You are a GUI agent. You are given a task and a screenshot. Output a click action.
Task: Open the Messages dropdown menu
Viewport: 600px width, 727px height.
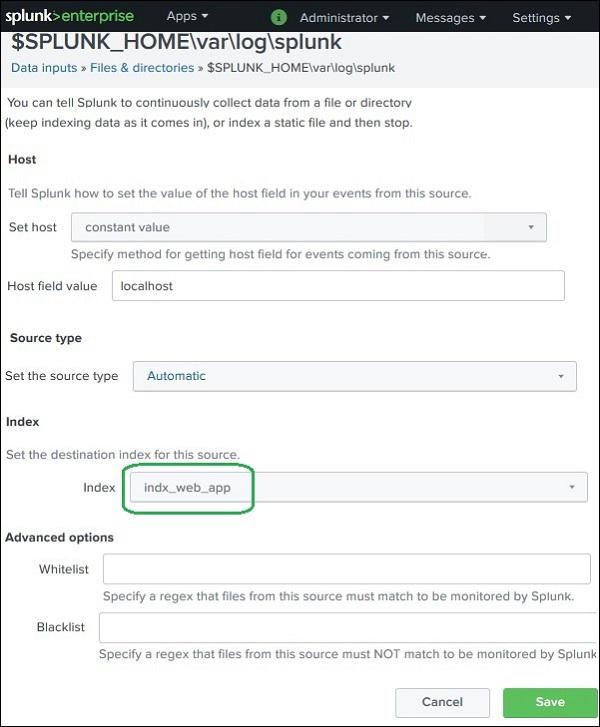450,18
